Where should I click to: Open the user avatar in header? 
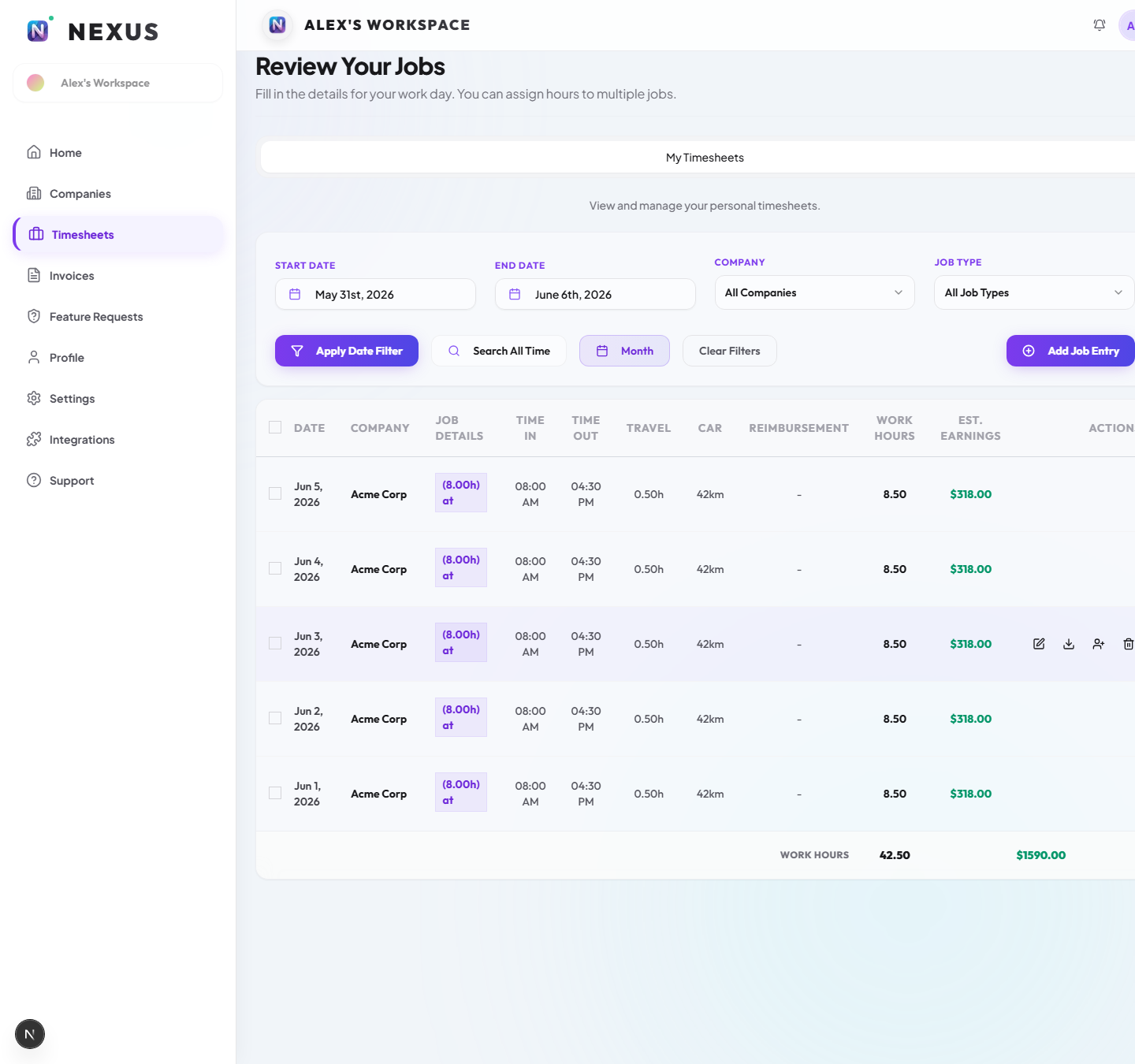click(1128, 25)
